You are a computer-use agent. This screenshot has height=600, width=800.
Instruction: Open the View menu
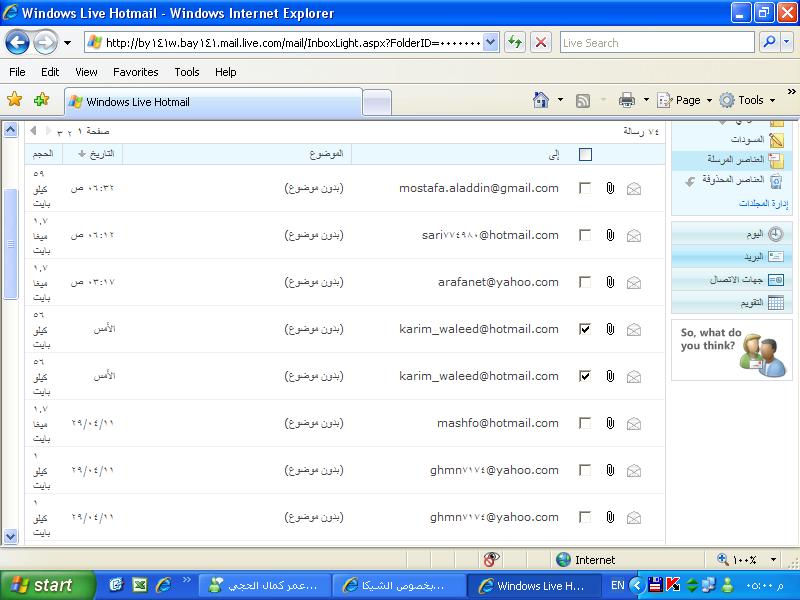tap(86, 72)
